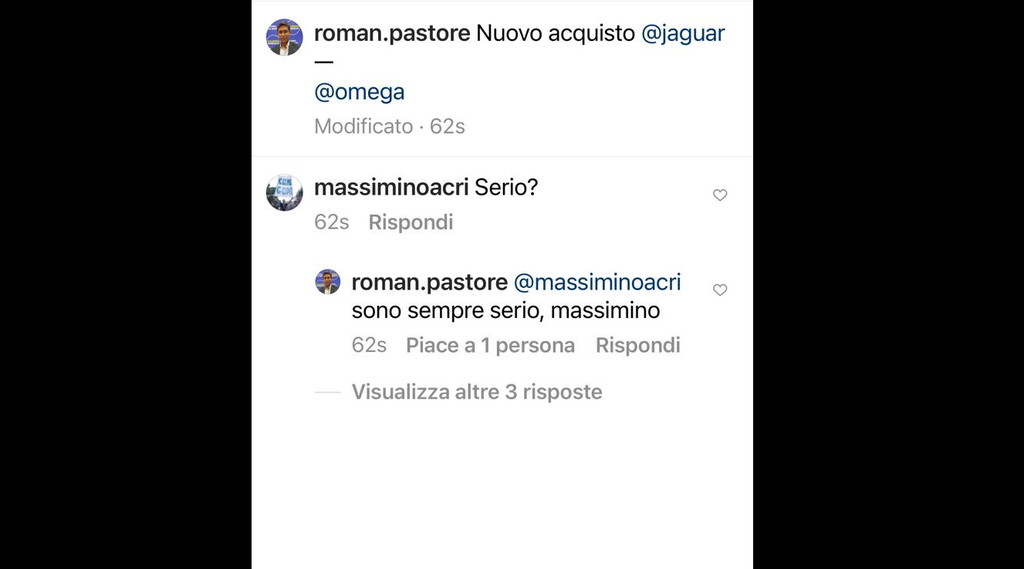Click the "Modificato · 62s" caption label
1024x569 pixels.
tap(389, 126)
